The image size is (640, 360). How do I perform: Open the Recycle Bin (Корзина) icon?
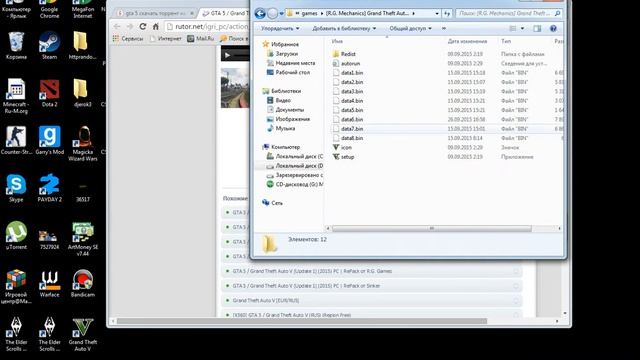pyautogui.click(x=16, y=45)
